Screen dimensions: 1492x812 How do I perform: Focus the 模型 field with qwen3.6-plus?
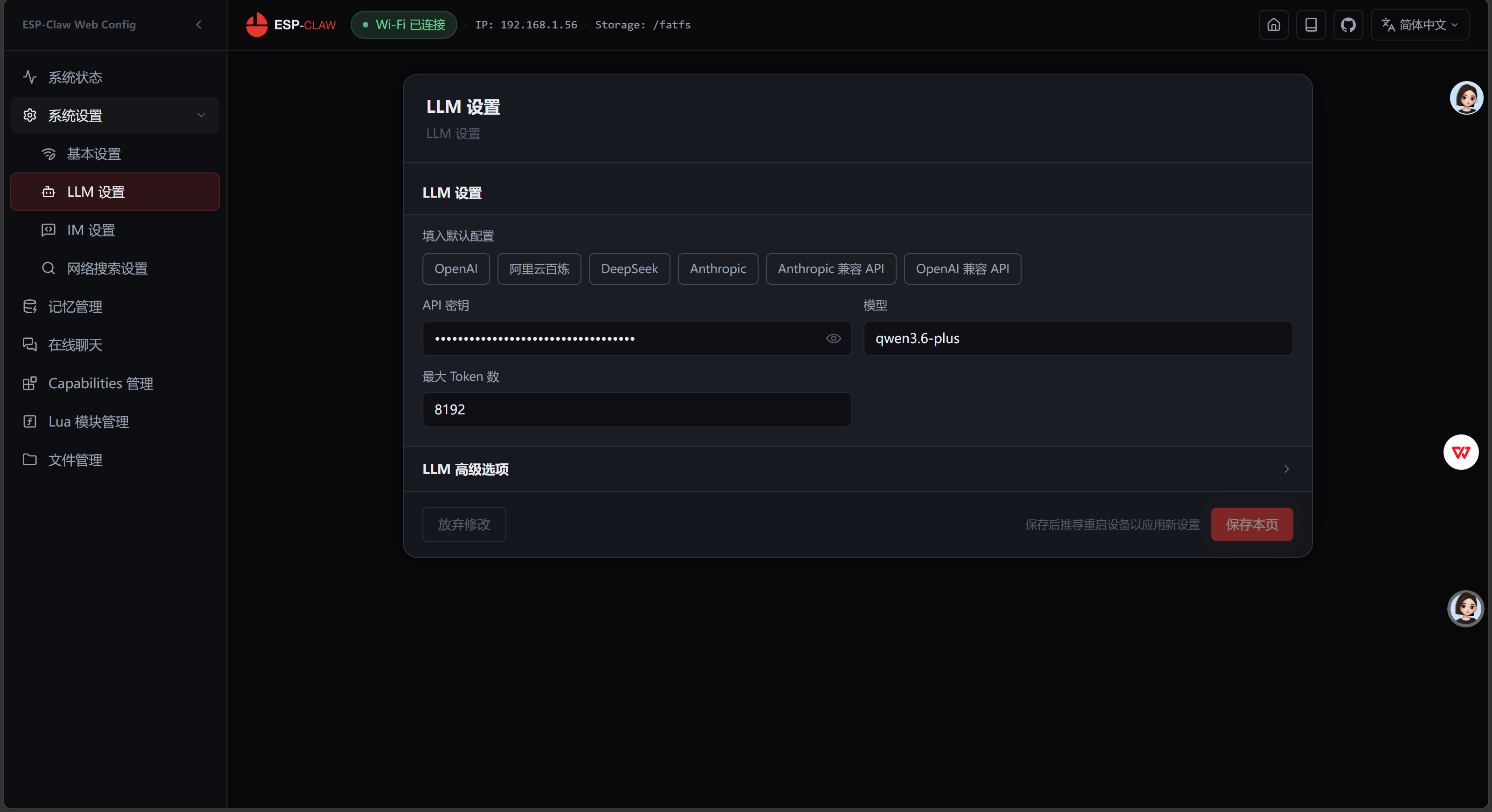tap(1078, 339)
